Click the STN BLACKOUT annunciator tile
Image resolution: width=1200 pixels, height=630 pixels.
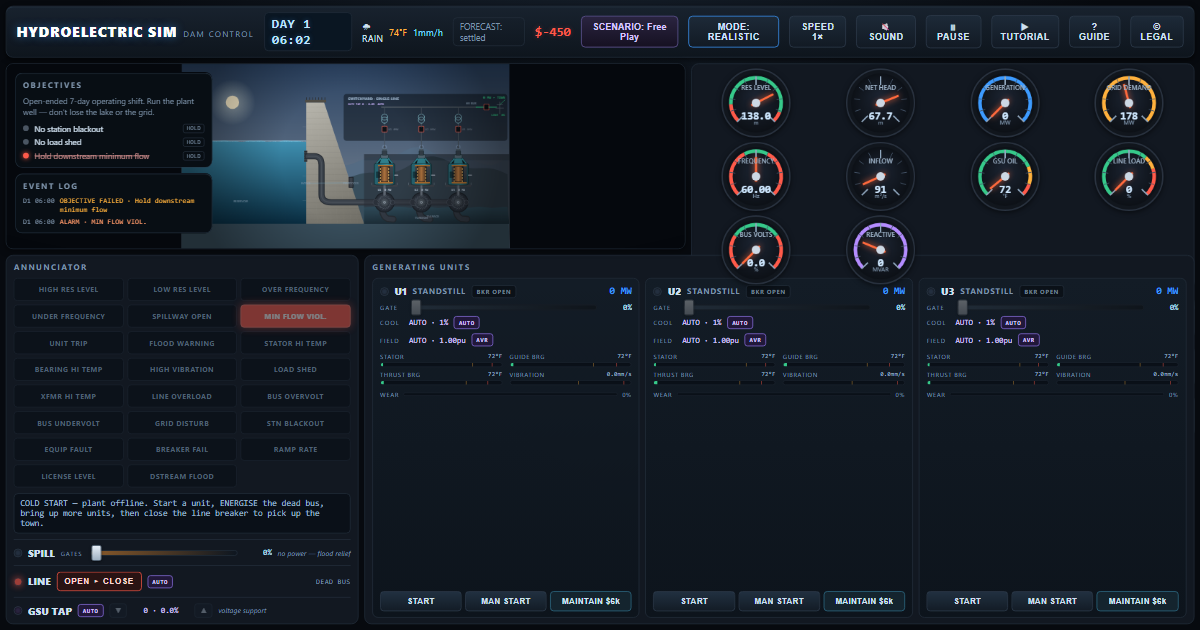pos(295,423)
